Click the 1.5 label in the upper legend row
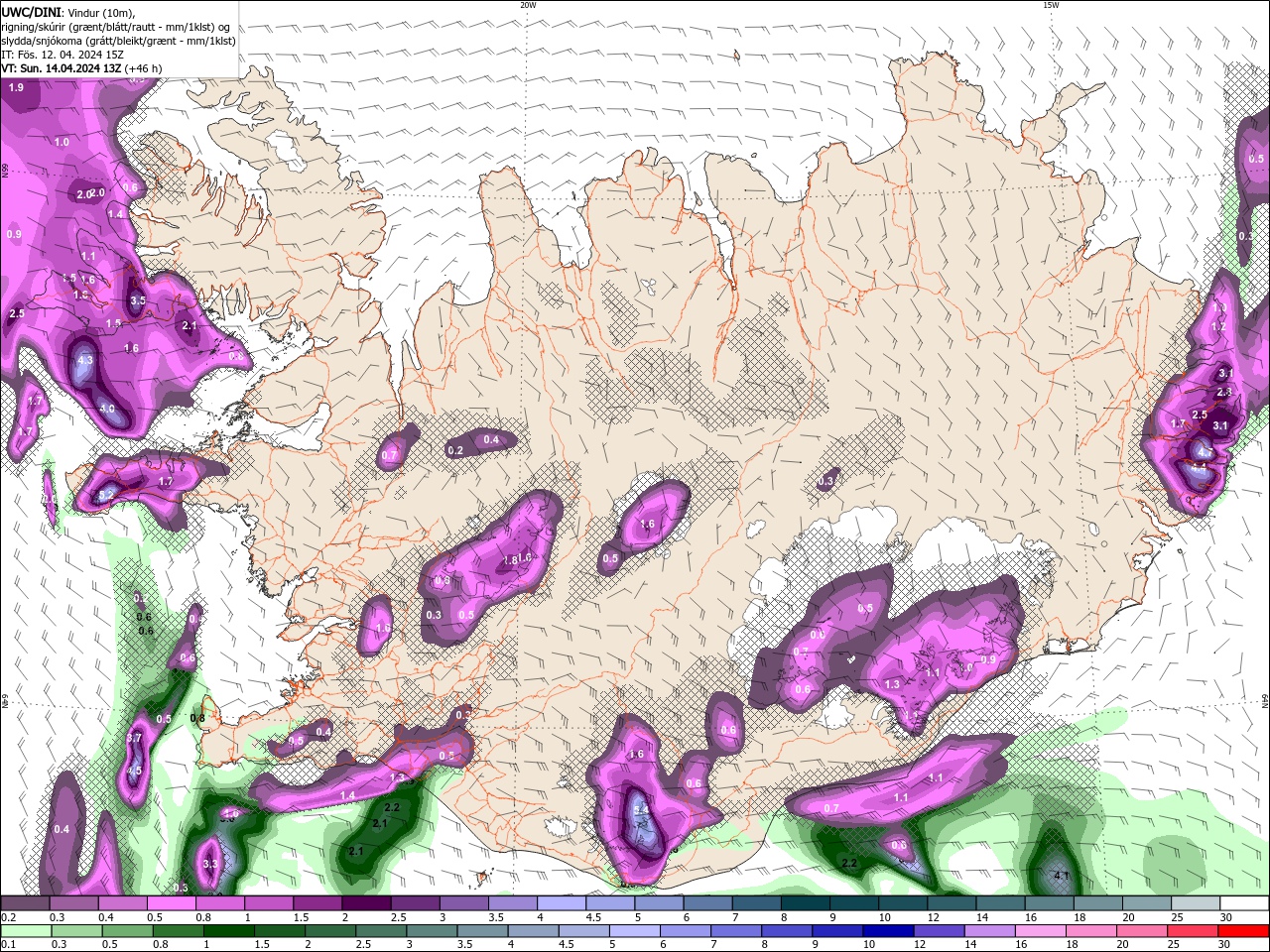The width and height of the screenshot is (1270, 952). pyautogui.click(x=301, y=918)
